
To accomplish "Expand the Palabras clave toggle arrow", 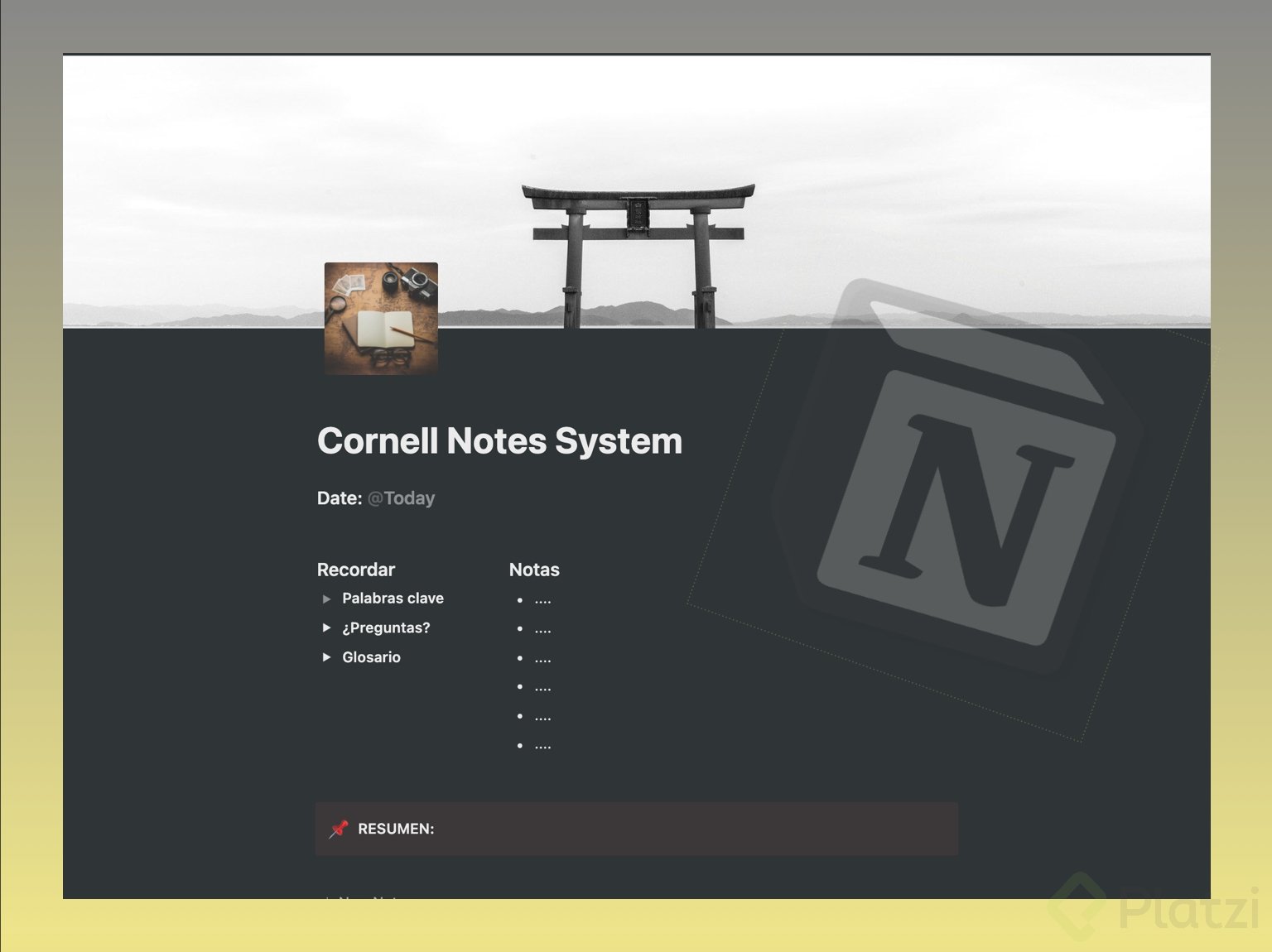I will click(x=326, y=599).
